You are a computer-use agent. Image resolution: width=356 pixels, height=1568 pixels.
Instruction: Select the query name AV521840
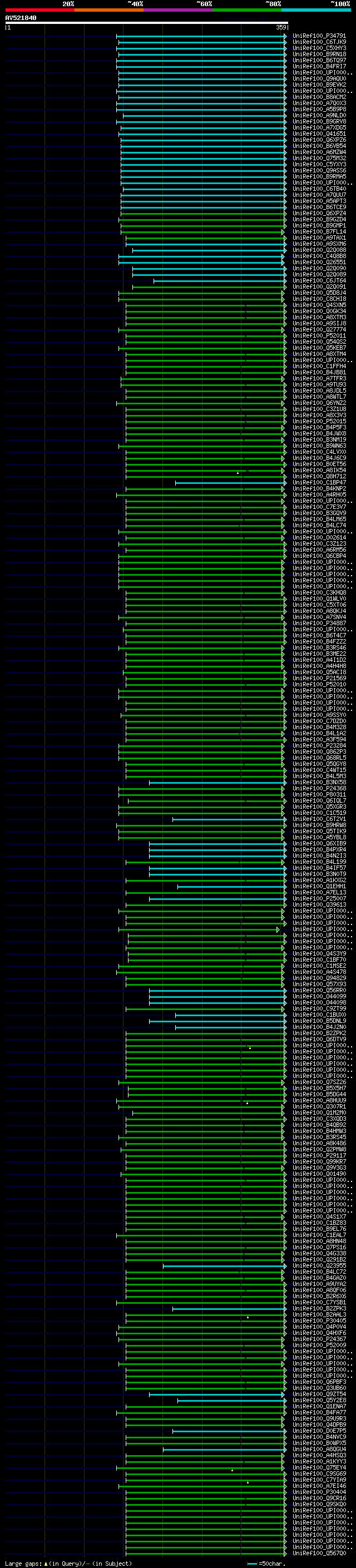coord(21,18)
